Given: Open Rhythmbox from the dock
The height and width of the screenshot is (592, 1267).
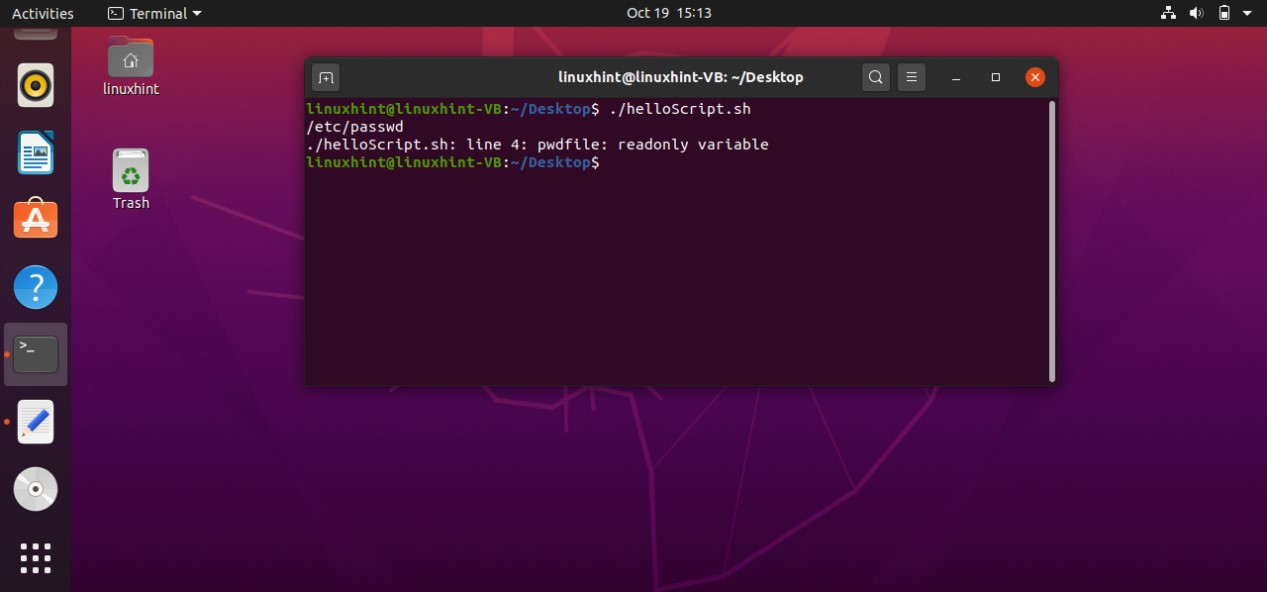Looking at the screenshot, I should 36,86.
